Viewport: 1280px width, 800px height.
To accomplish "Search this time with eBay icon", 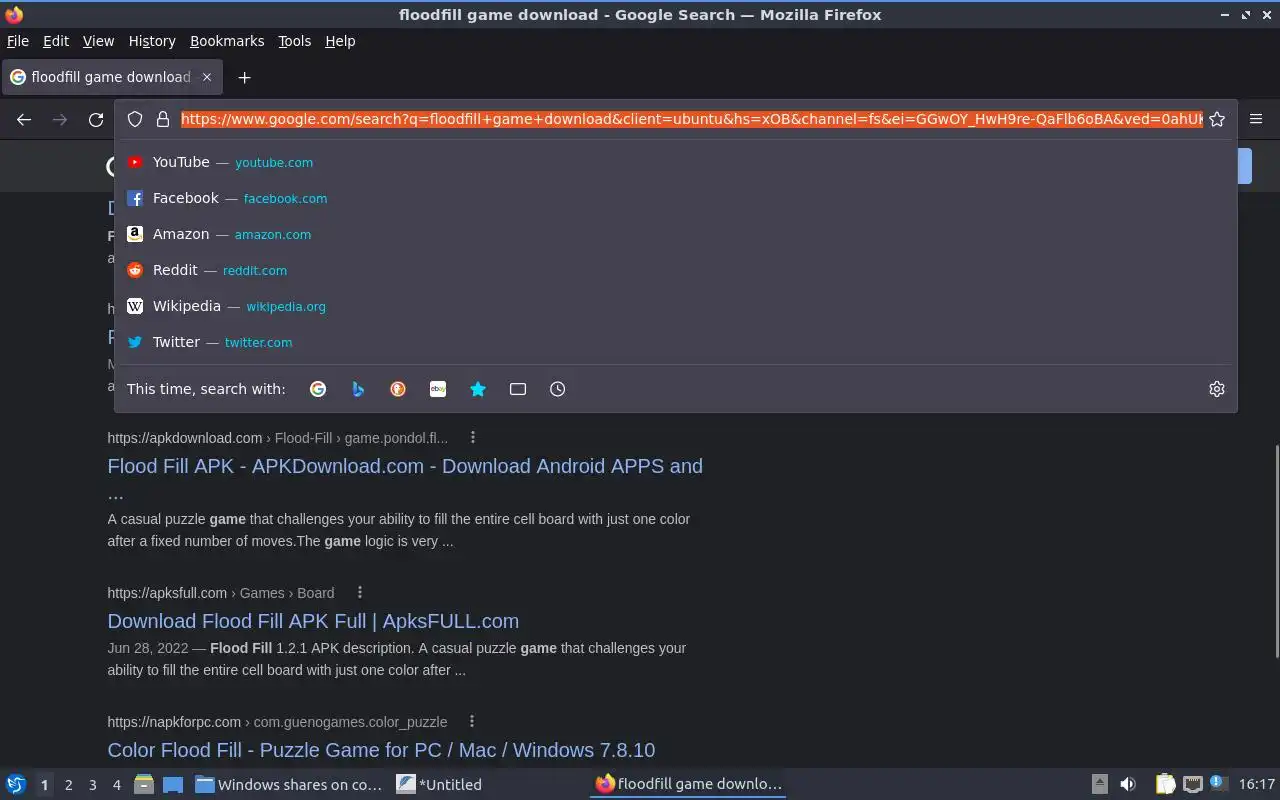I will (438, 389).
